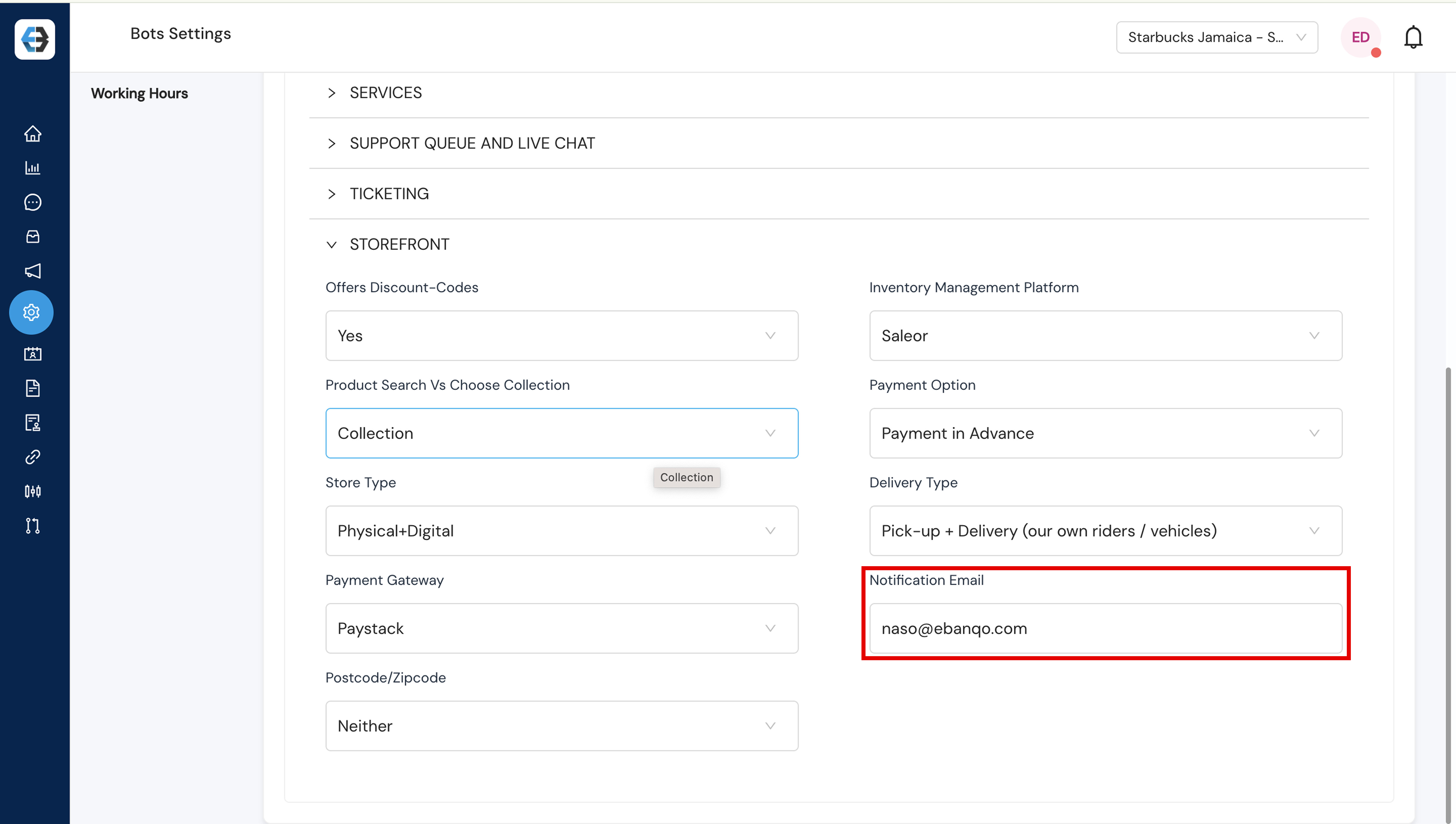
Task: Click the Notification Email input field
Action: pos(1105,628)
